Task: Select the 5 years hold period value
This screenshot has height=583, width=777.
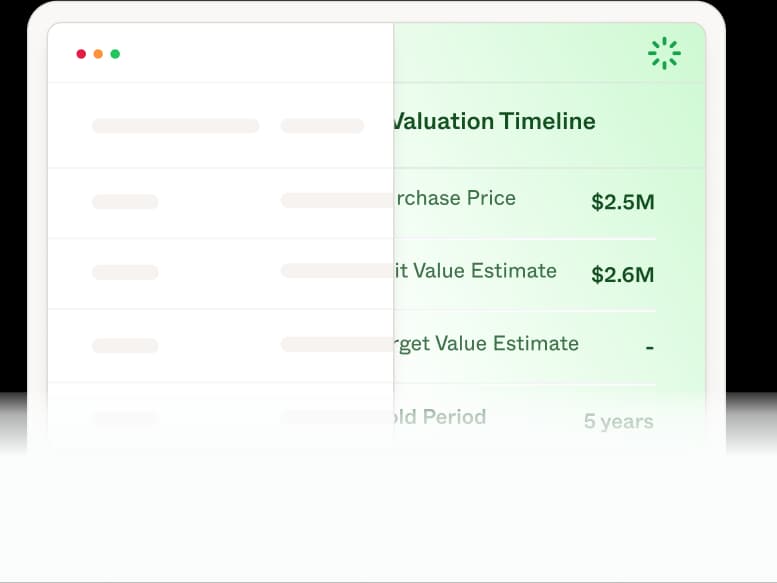Action: 618,421
